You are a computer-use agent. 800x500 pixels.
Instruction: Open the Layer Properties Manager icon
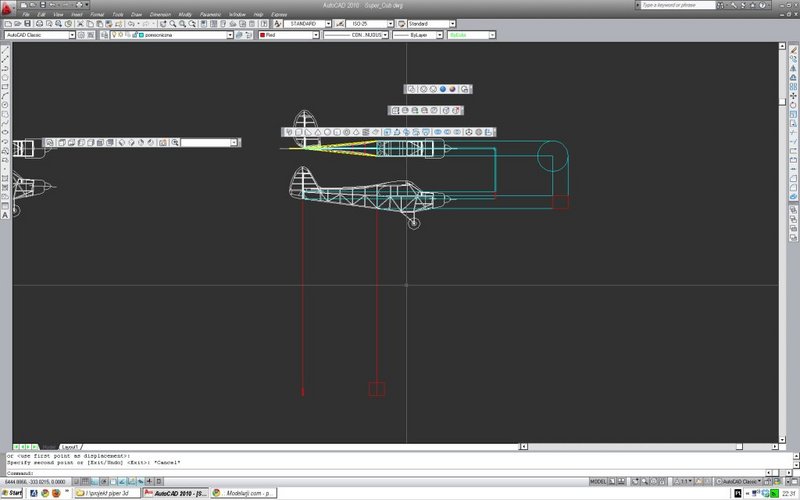[x=105, y=35]
